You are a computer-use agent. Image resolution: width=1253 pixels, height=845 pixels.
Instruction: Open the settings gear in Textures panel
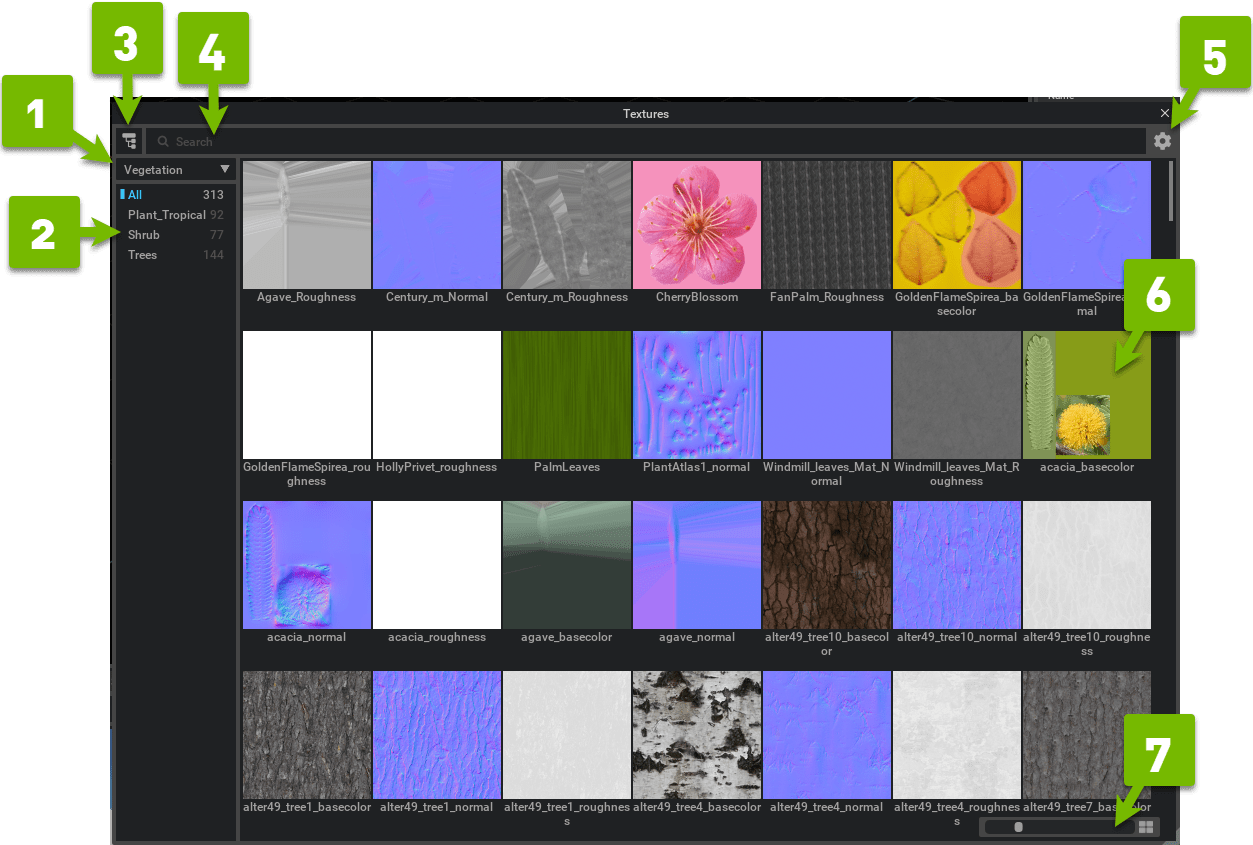click(1161, 141)
